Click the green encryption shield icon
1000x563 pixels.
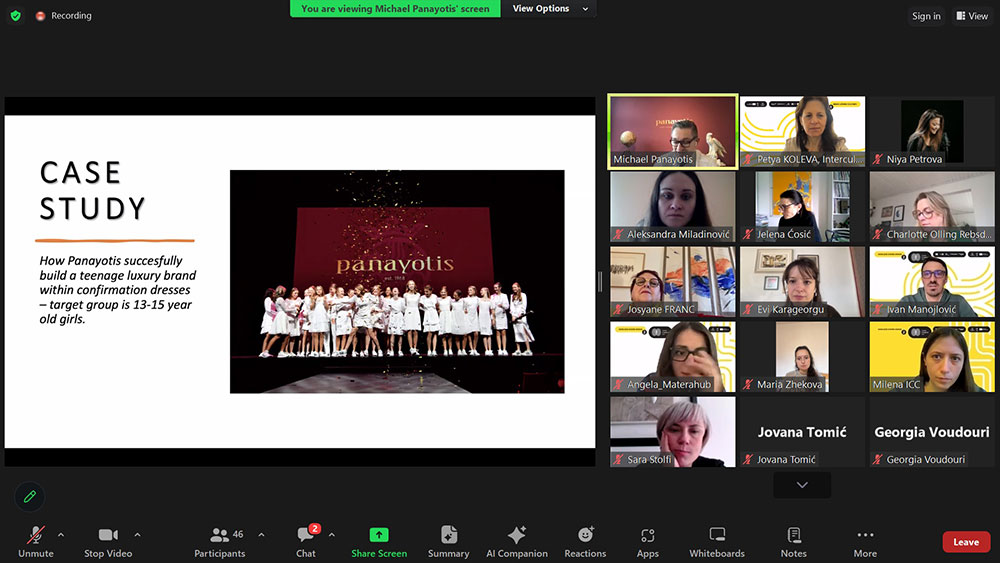(15, 16)
